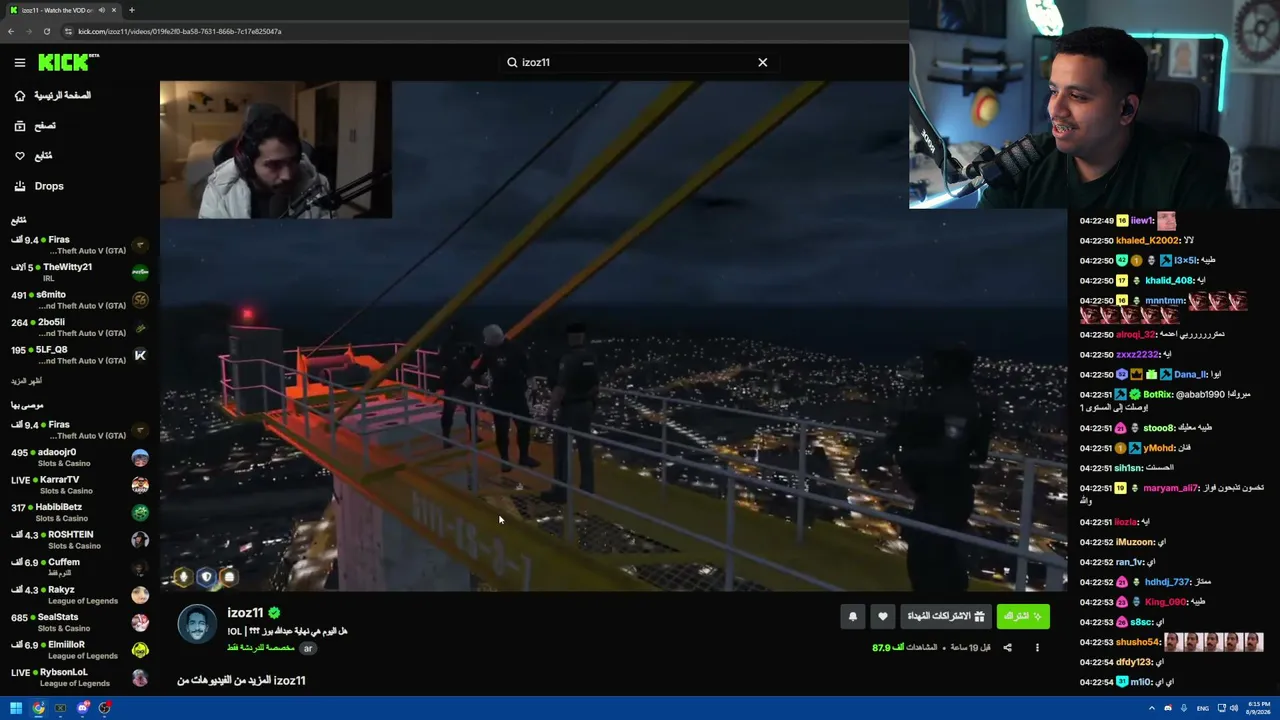The image size is (1280, 720).
Task: Click ROSHTEIN channel avatar
Action: [140, 540]
